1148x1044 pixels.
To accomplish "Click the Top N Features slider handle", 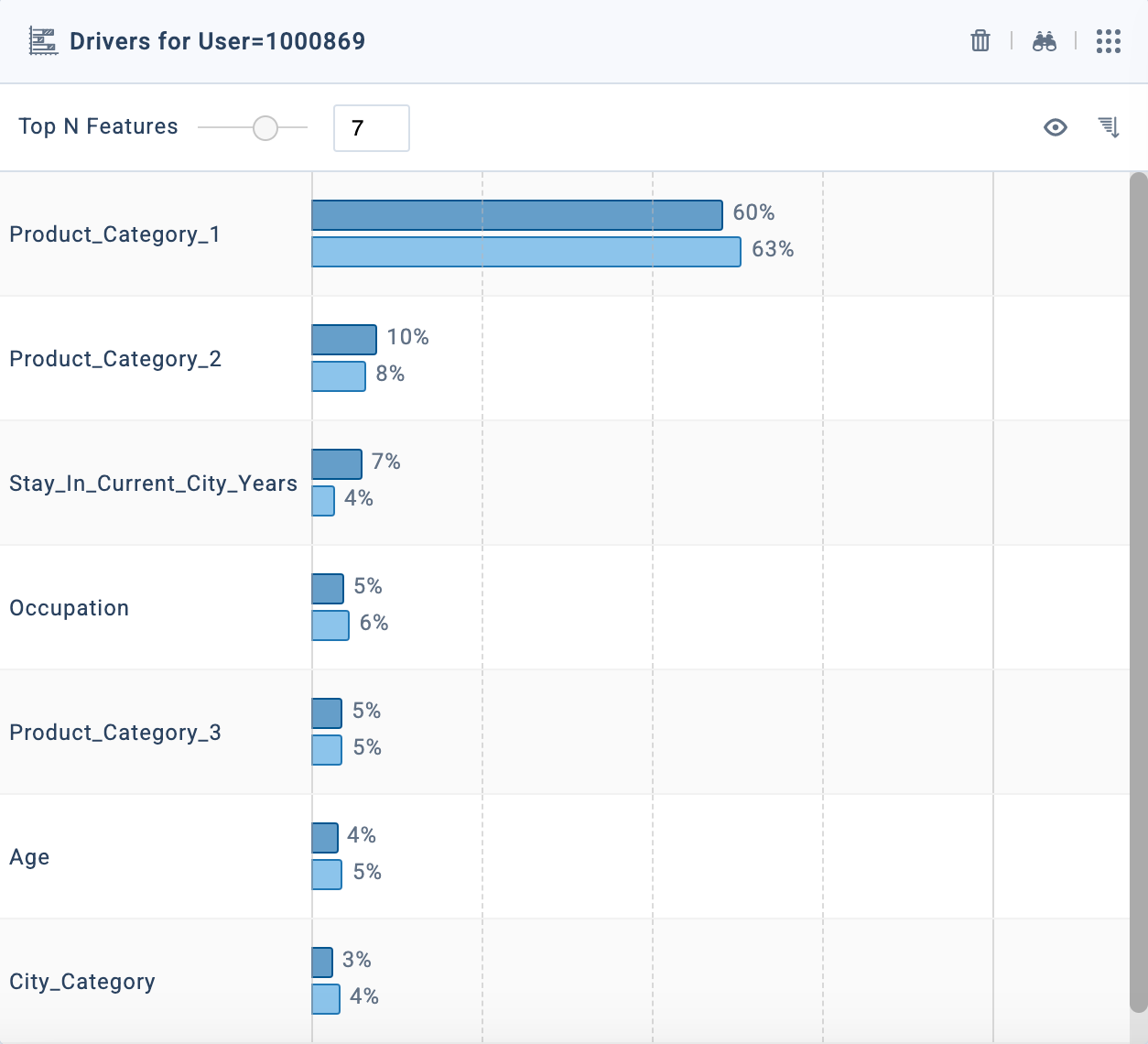I will pos(265,128).
